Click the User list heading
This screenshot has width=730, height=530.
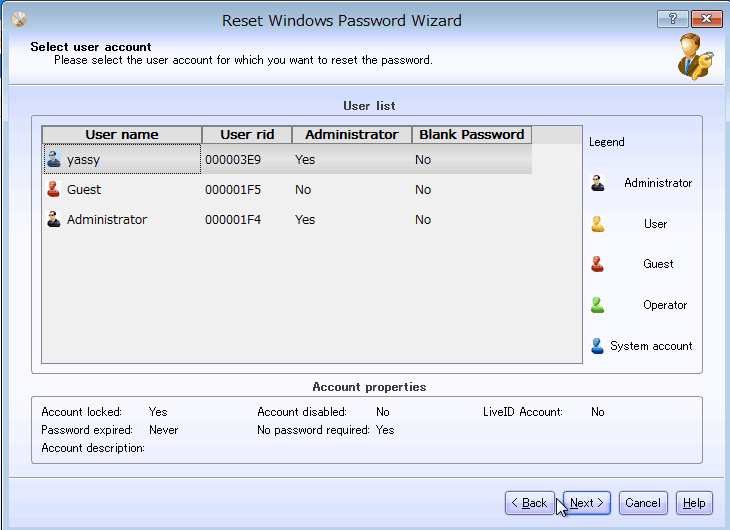pyautogui.click(x=369, y=106)
